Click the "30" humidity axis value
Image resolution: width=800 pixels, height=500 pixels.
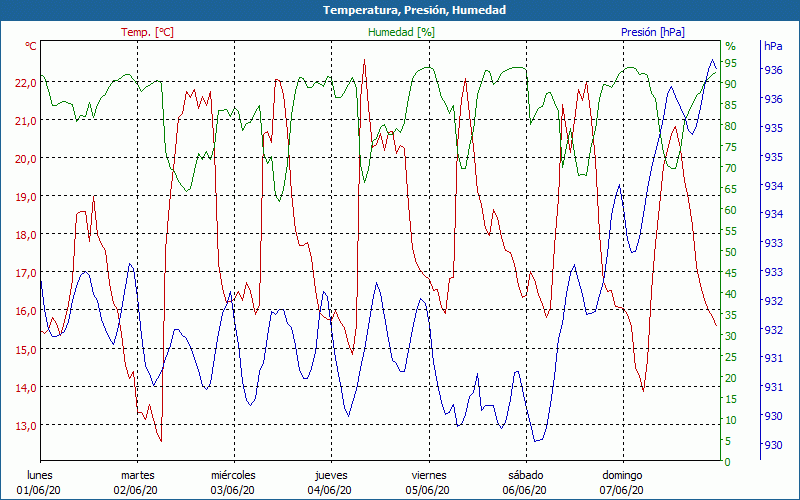tap(731, 336)
